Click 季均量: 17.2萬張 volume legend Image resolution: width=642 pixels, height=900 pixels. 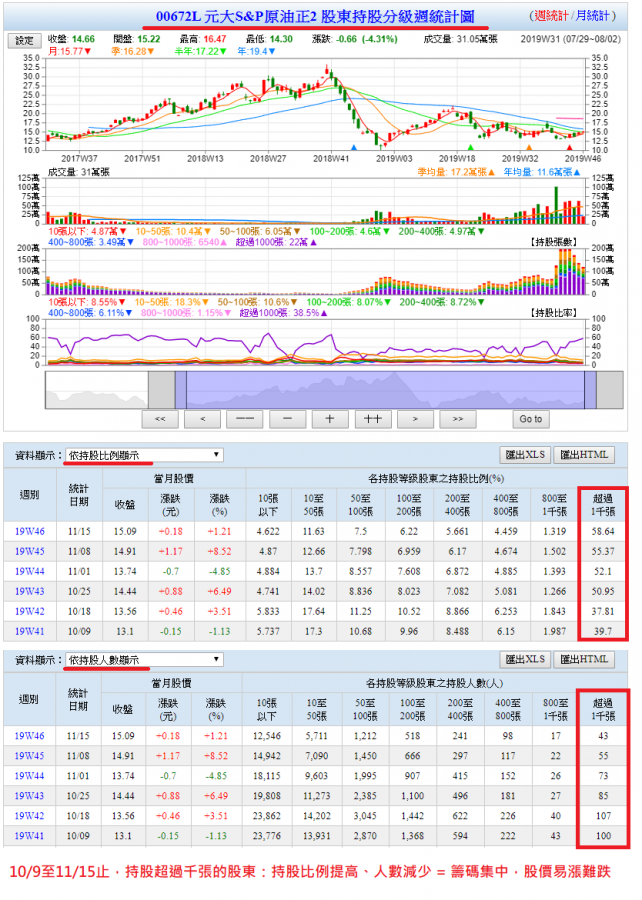tap(456, 172)
